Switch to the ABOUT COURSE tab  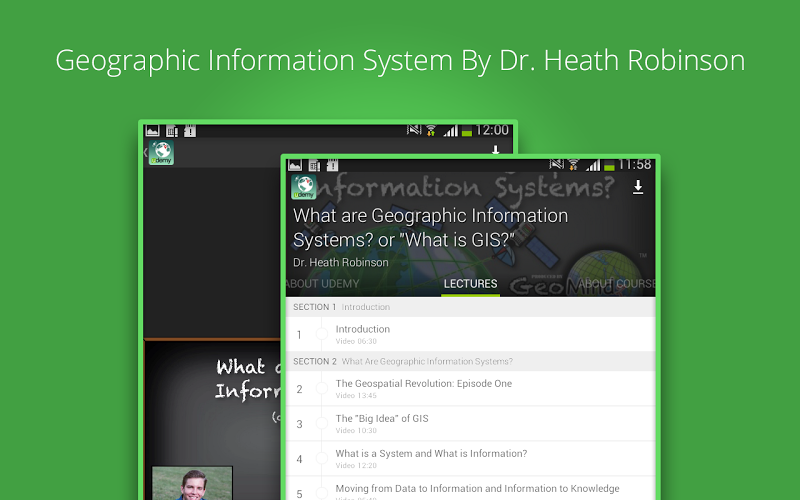coord(616,284)
